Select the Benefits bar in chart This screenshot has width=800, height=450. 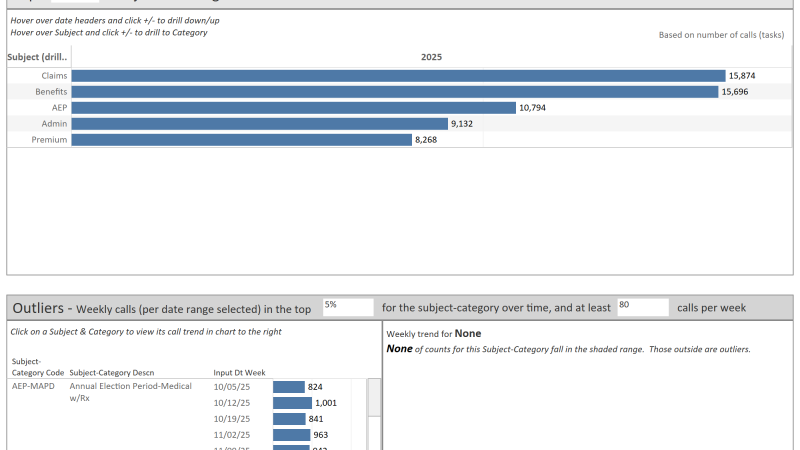click(x=394, y=92)
